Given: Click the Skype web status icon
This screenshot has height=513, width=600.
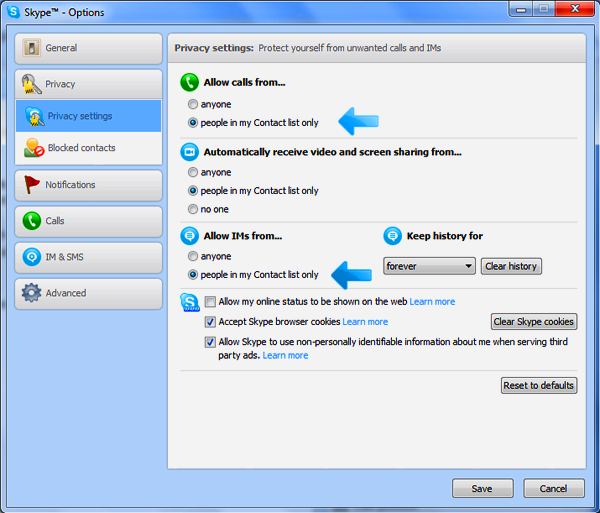Looking at the screenshot, I should coord(190,302).
